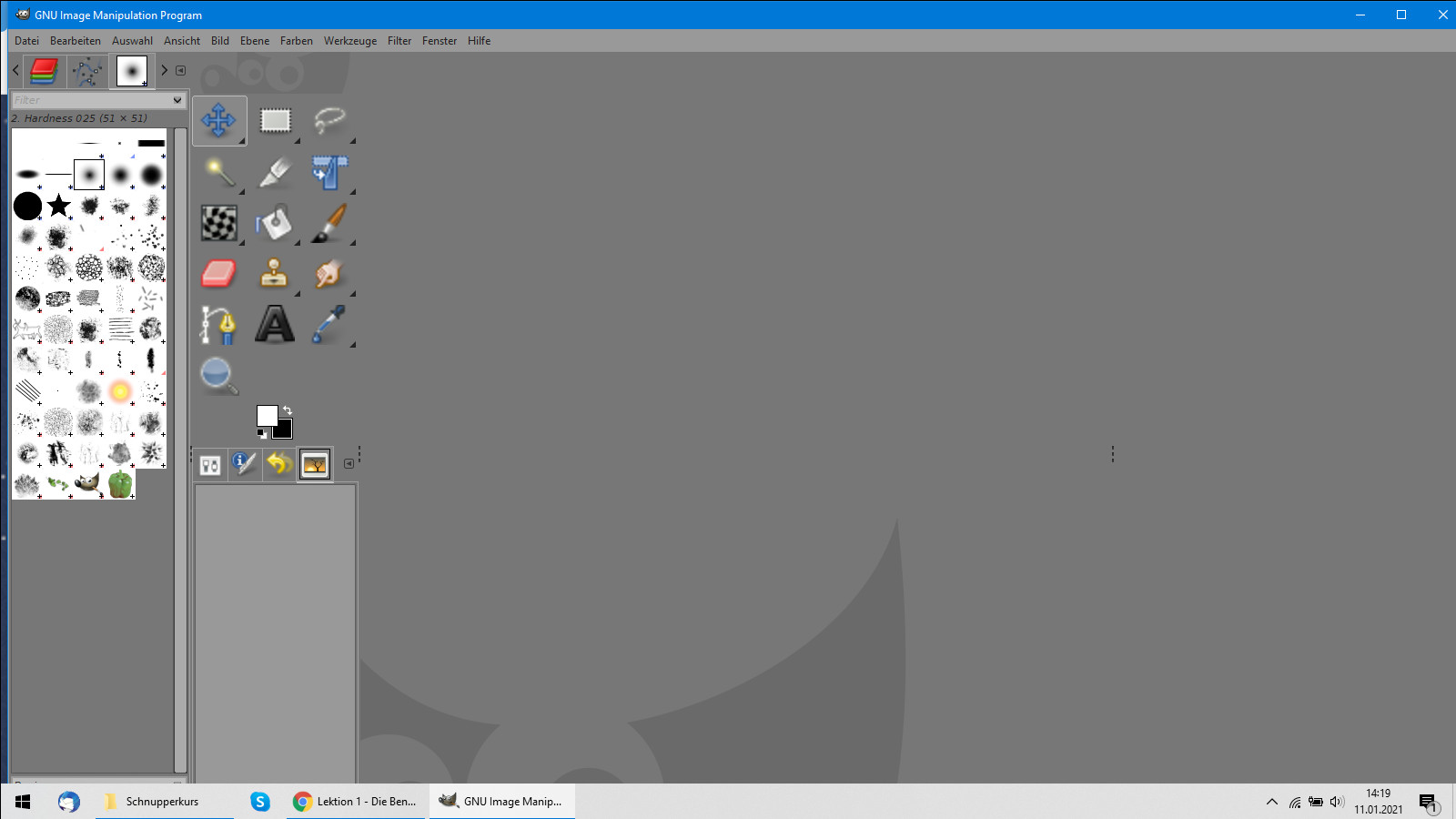
Task: Open the Werkzeuge menu
Action: coord(350,41)
